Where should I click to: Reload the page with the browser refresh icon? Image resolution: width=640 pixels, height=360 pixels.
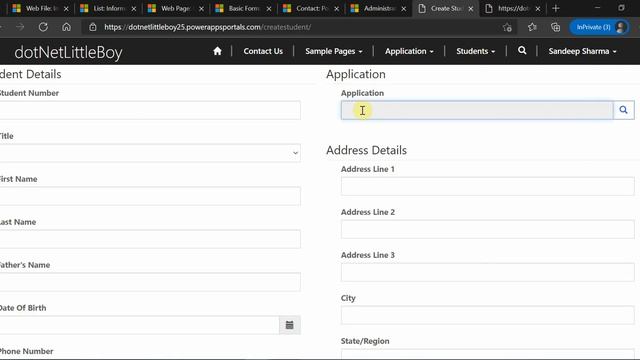(x=43, y=27)
